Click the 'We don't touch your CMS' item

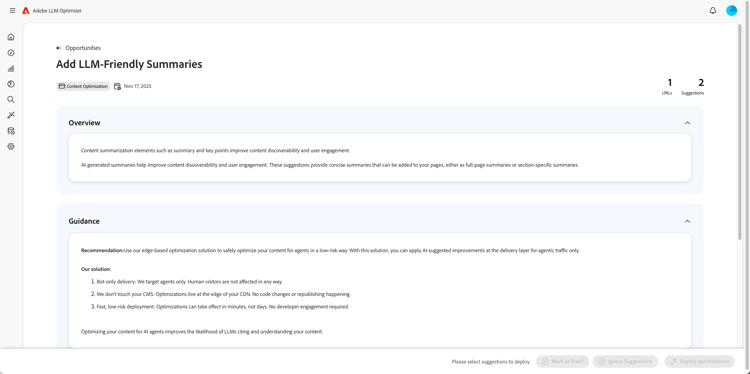pos(221,294)
